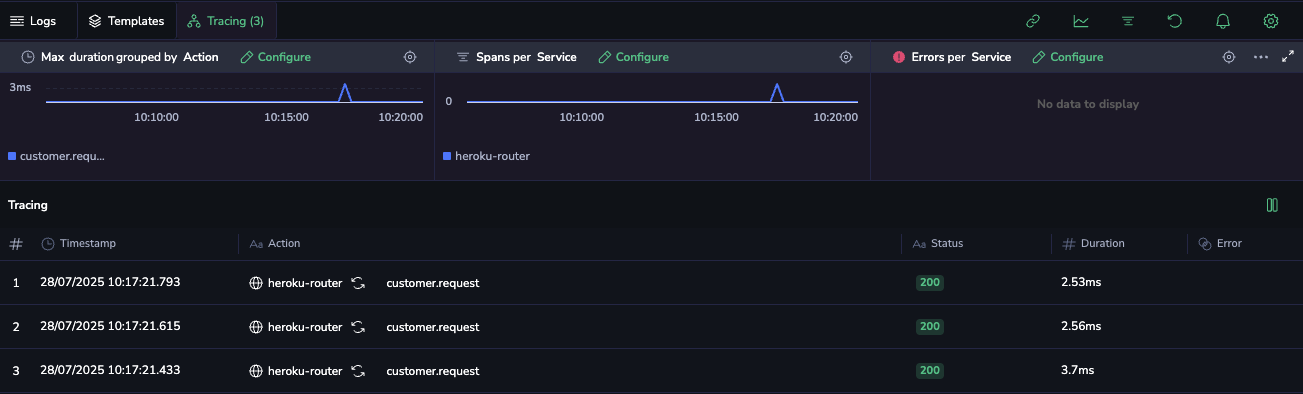
Task: Click Configure on Errors per Service panel
Action: coord(1068,57)
